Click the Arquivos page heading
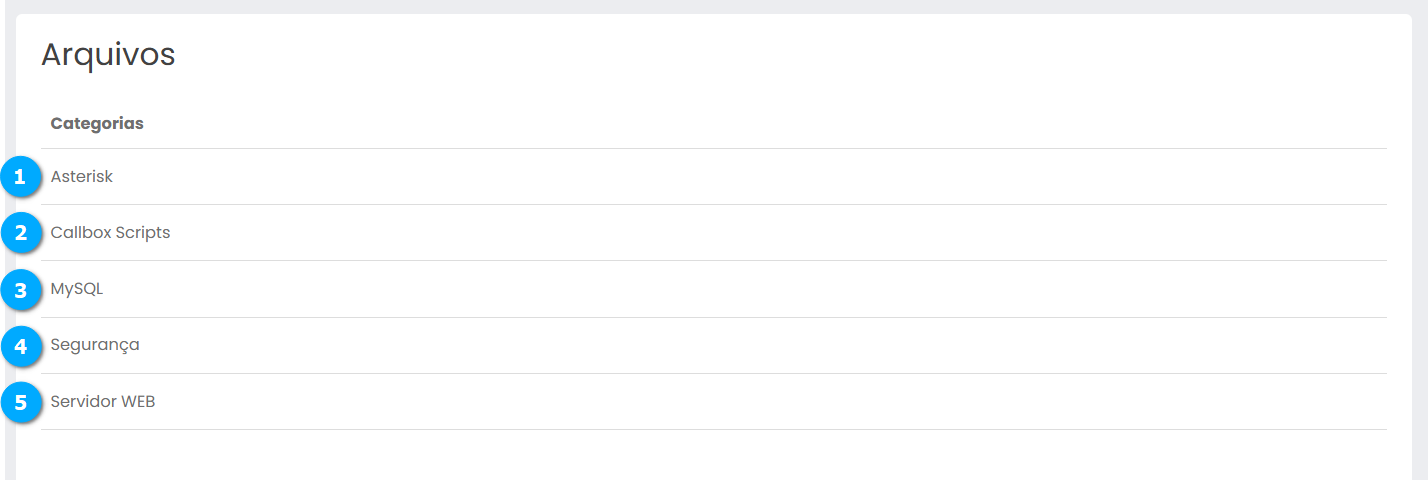Screen dimensions: 1428x480 [x=108, y=55]
